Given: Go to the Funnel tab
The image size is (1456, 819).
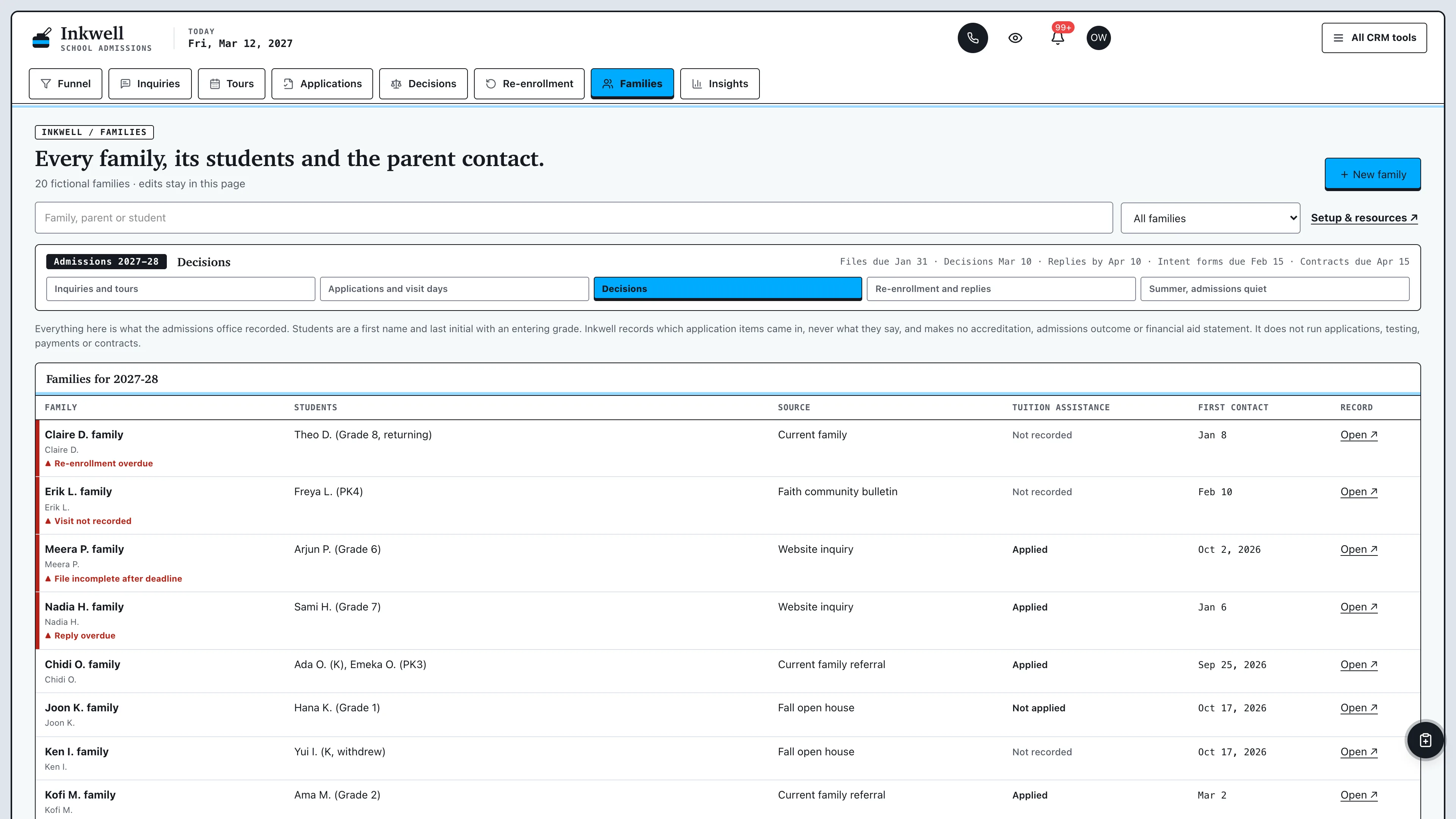Looking at the screenshot, I should pos(66,84).
